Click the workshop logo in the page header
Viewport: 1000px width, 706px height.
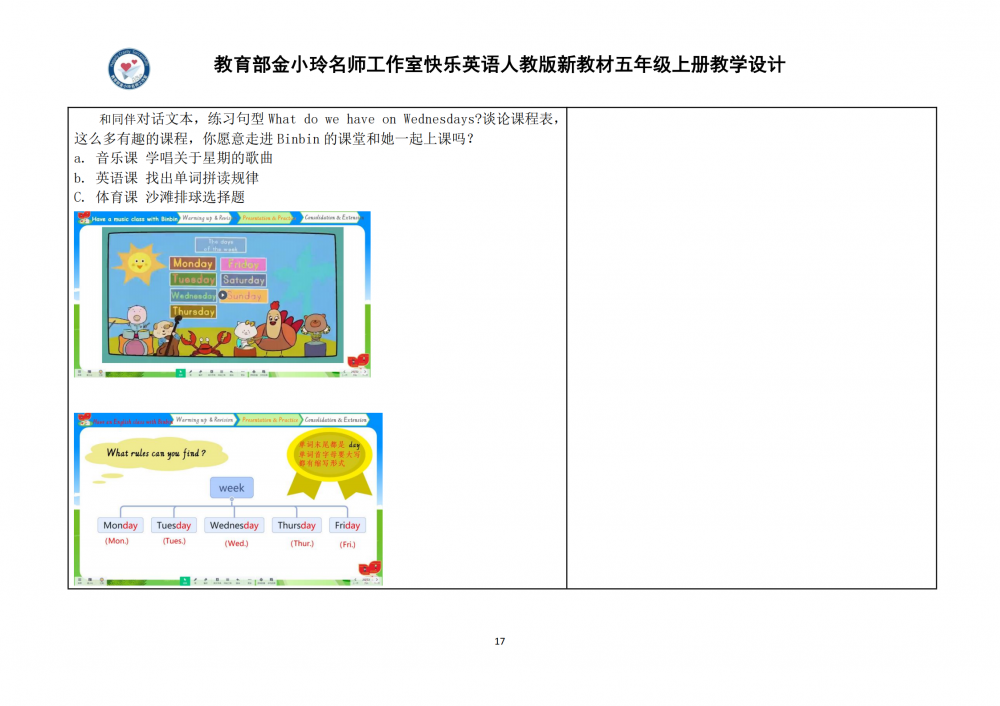[129, 68]
